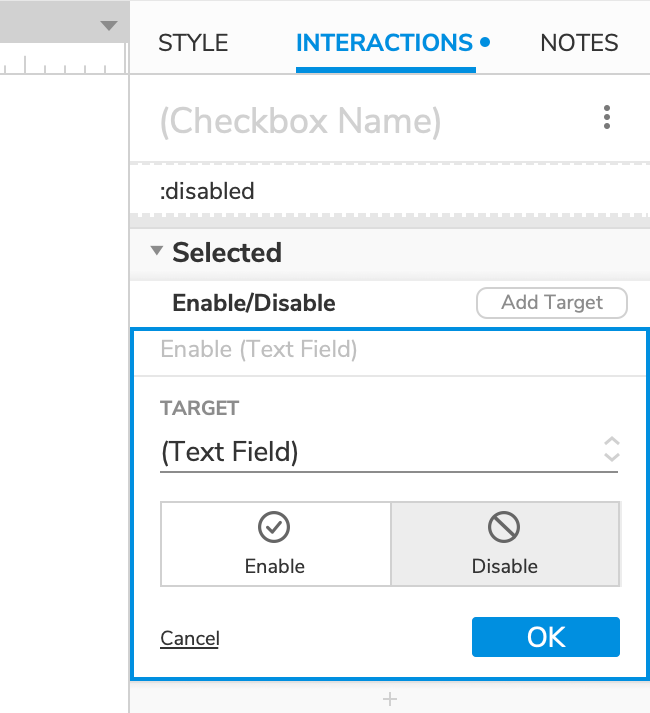This screenshot has height=713, width=650.
Task: Switch to the STYLE tab
Action: (x=193, y=43)
